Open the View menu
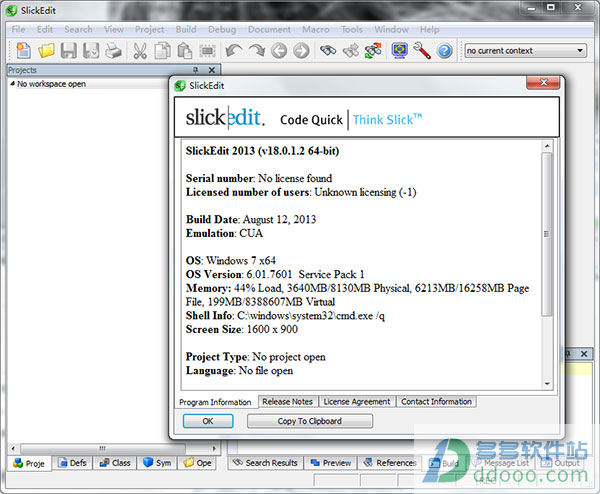 coord(114,29)
